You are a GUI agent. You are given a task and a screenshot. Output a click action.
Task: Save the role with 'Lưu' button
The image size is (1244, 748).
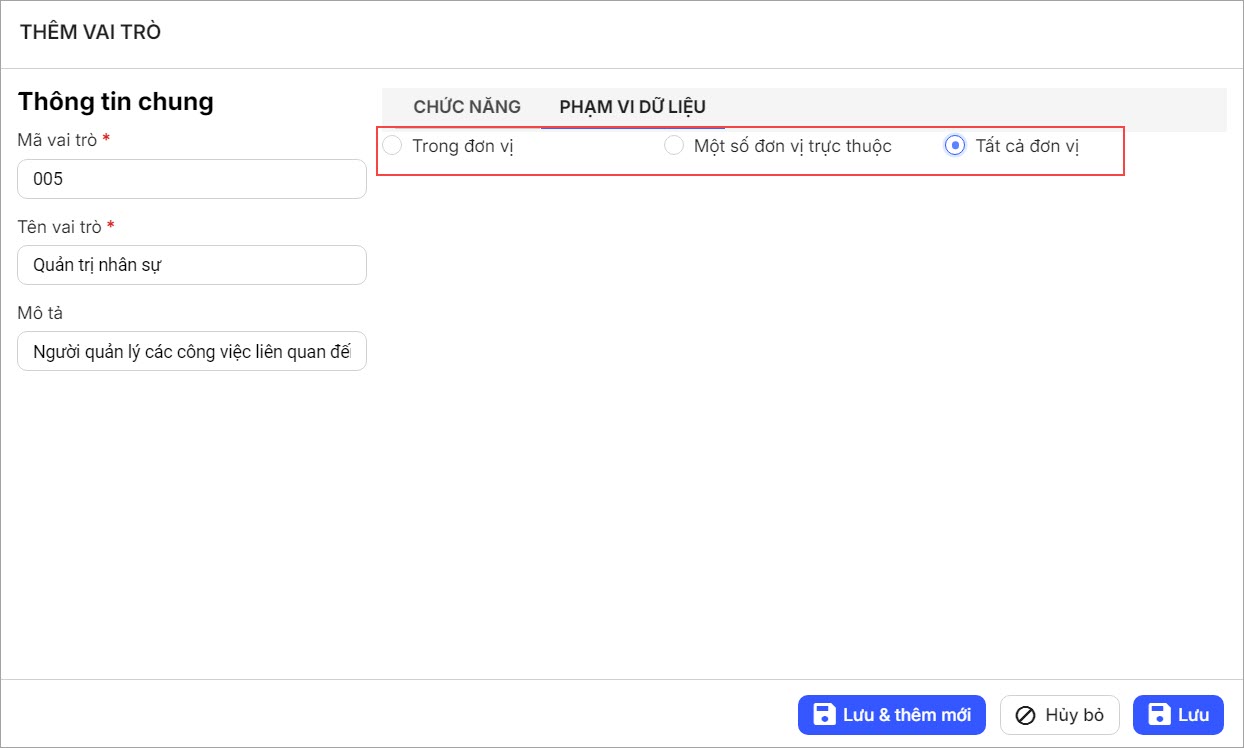click(1178, 715)
